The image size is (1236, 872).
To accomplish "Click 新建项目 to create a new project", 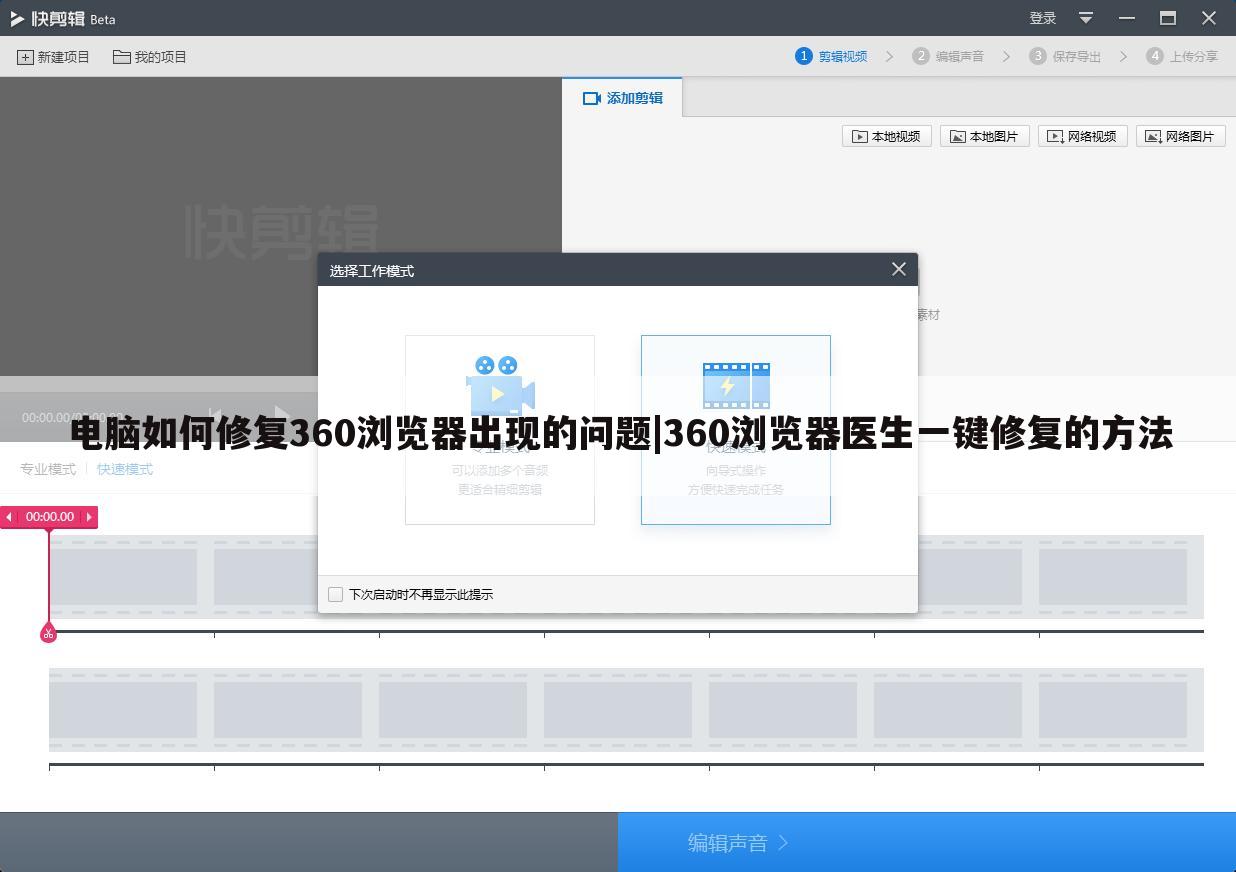I will click(53, 57).
